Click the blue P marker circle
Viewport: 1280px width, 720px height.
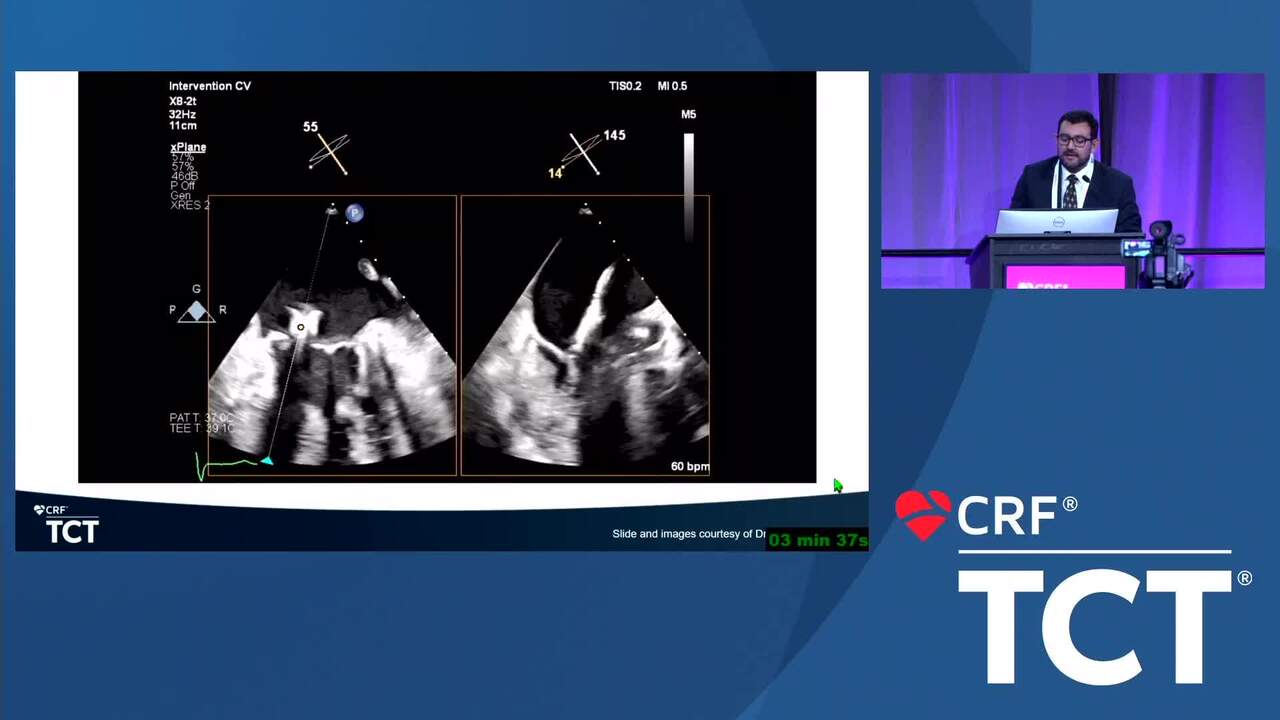(x=354, y=213)
